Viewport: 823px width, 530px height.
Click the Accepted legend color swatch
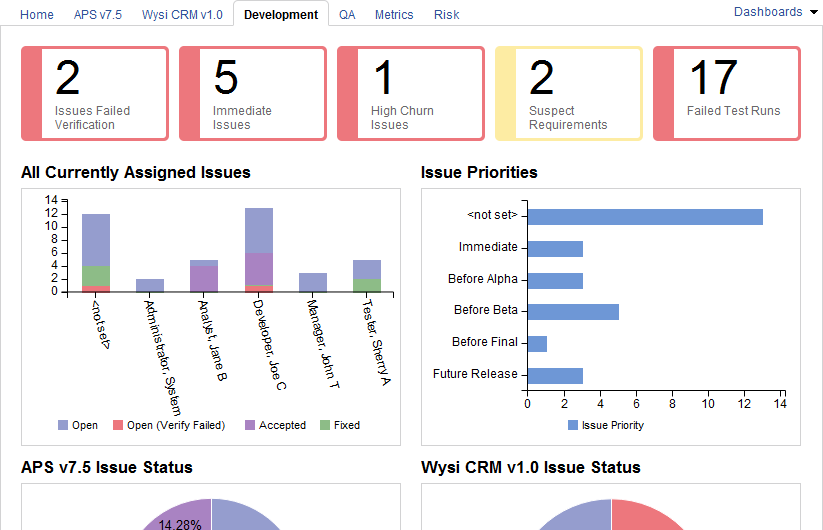coord(250,425)
